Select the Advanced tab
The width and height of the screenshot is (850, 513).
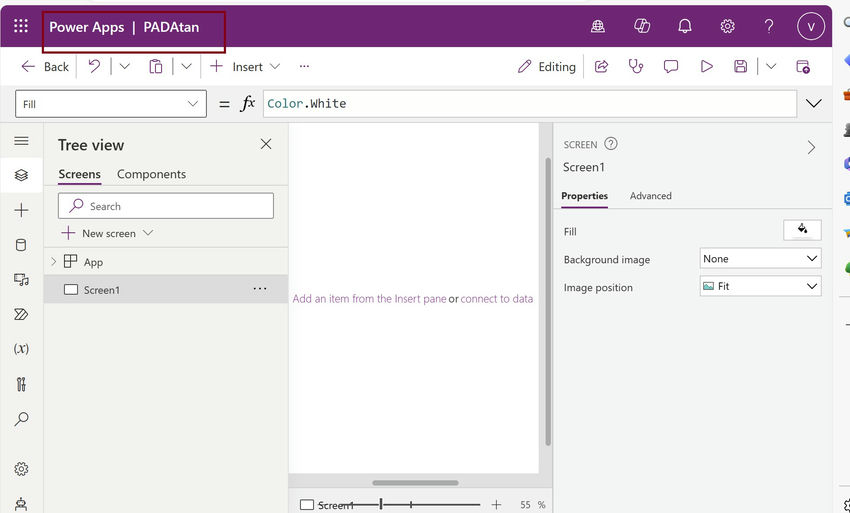pos(651,196)
